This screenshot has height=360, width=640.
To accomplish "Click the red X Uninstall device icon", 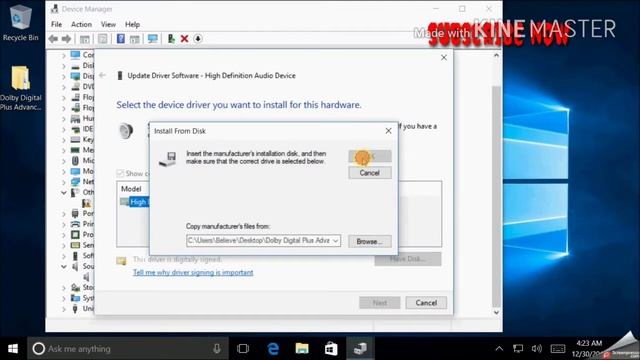I will tap(184, 39).
